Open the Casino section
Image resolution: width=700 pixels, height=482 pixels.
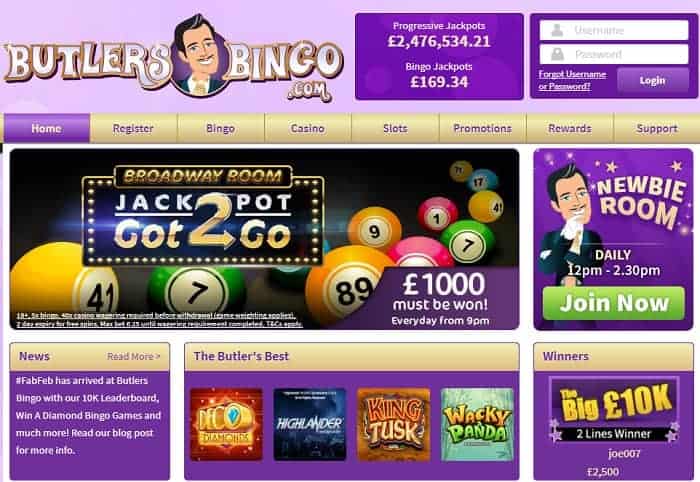(x=308, y=129)
